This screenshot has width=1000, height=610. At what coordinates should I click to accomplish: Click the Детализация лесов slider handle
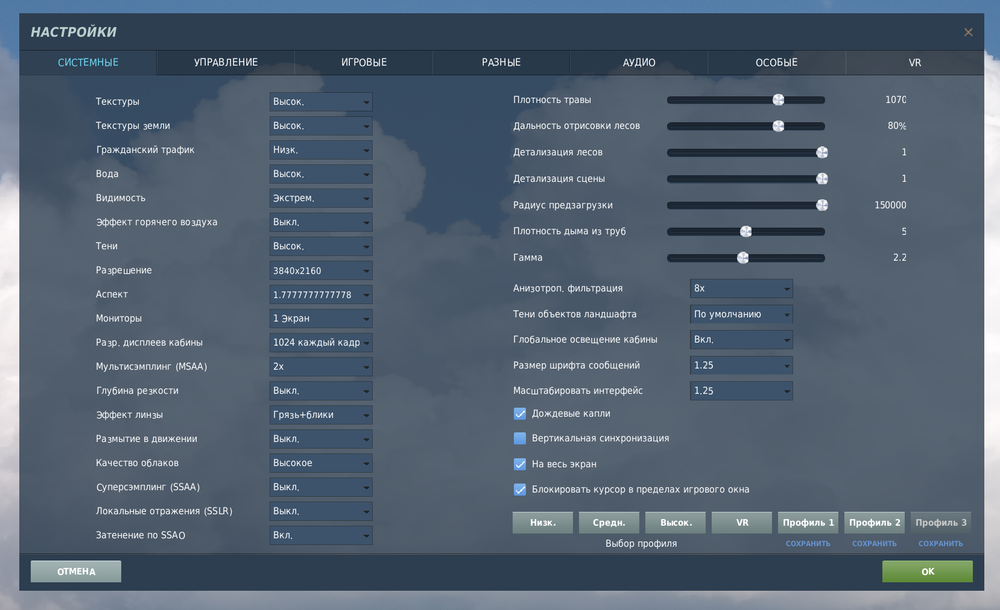[822, 152]
